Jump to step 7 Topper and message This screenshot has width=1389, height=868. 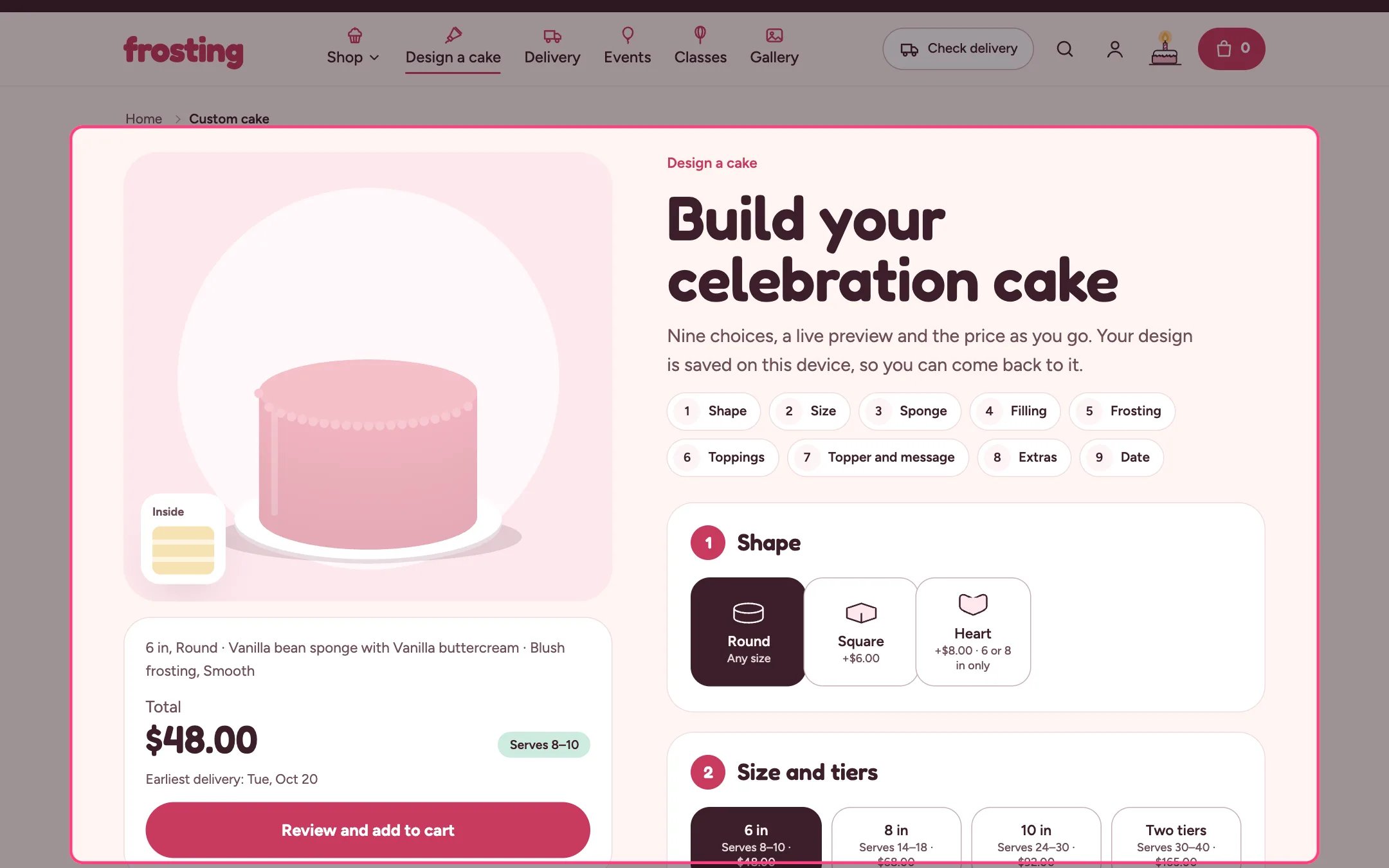[x=878, y=458]
